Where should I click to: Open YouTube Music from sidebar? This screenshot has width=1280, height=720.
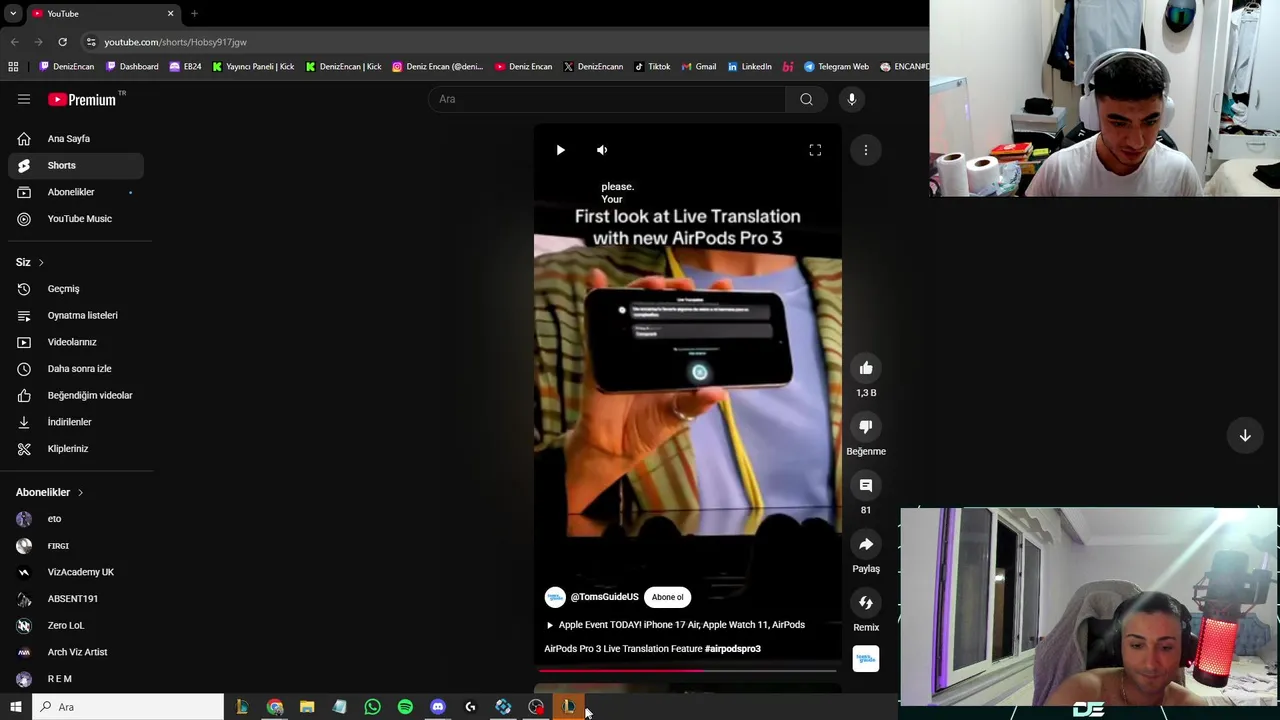(76, 219)
